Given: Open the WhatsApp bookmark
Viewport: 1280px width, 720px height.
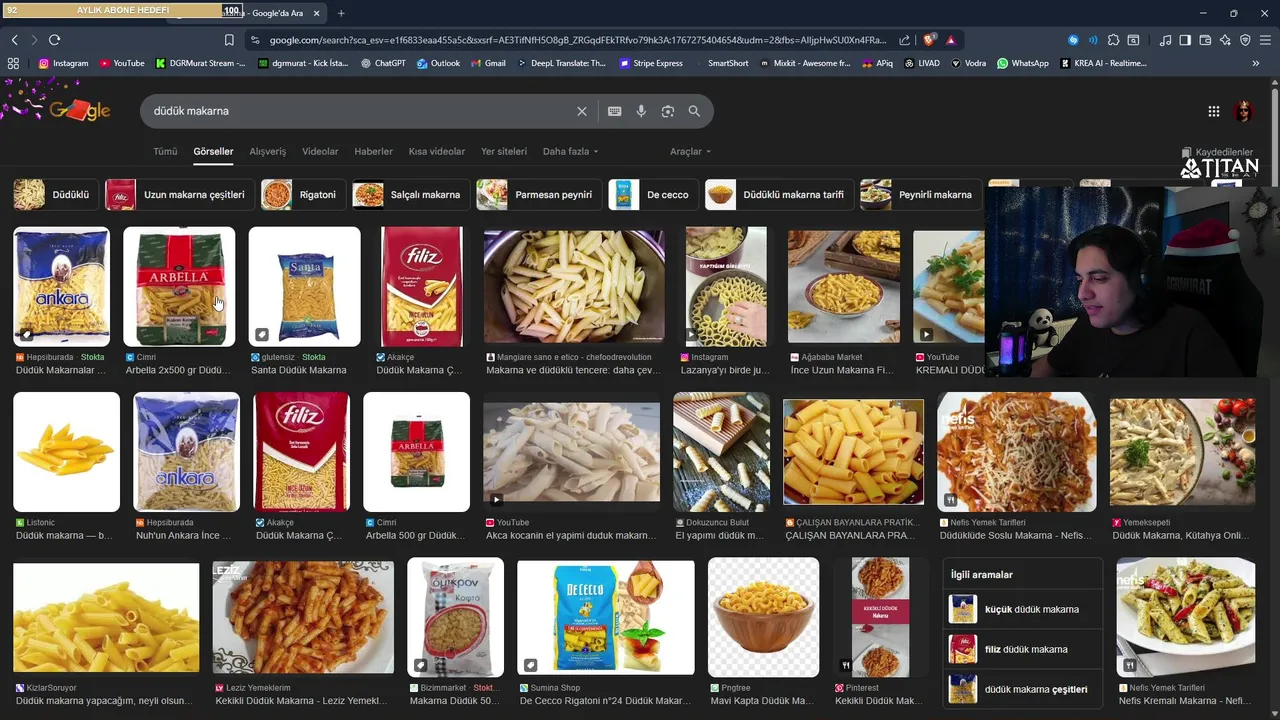Looking at the screenshot, I should (x=1022, y=63).
